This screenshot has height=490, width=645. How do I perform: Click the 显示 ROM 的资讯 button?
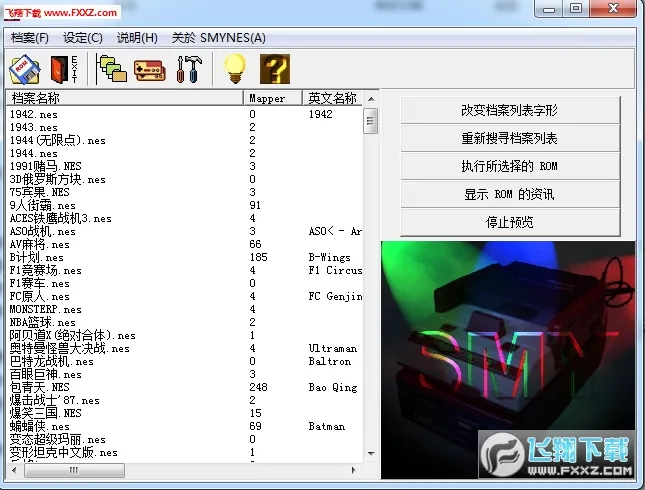[x=509, y=194]
